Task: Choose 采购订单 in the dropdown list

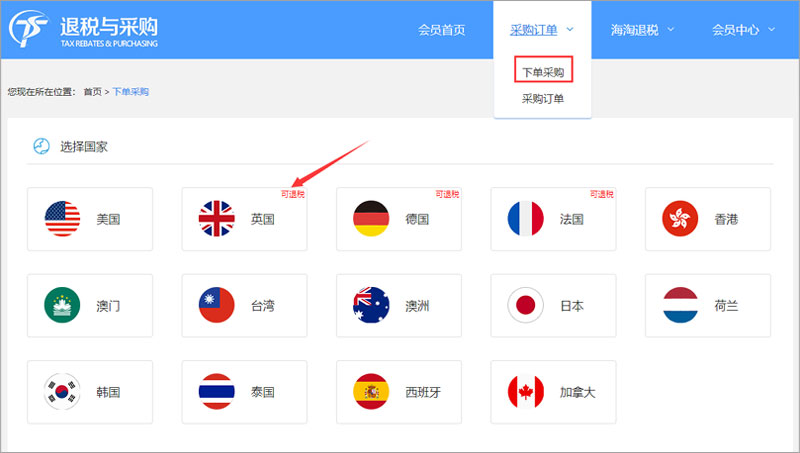Action: pos(543,98)
